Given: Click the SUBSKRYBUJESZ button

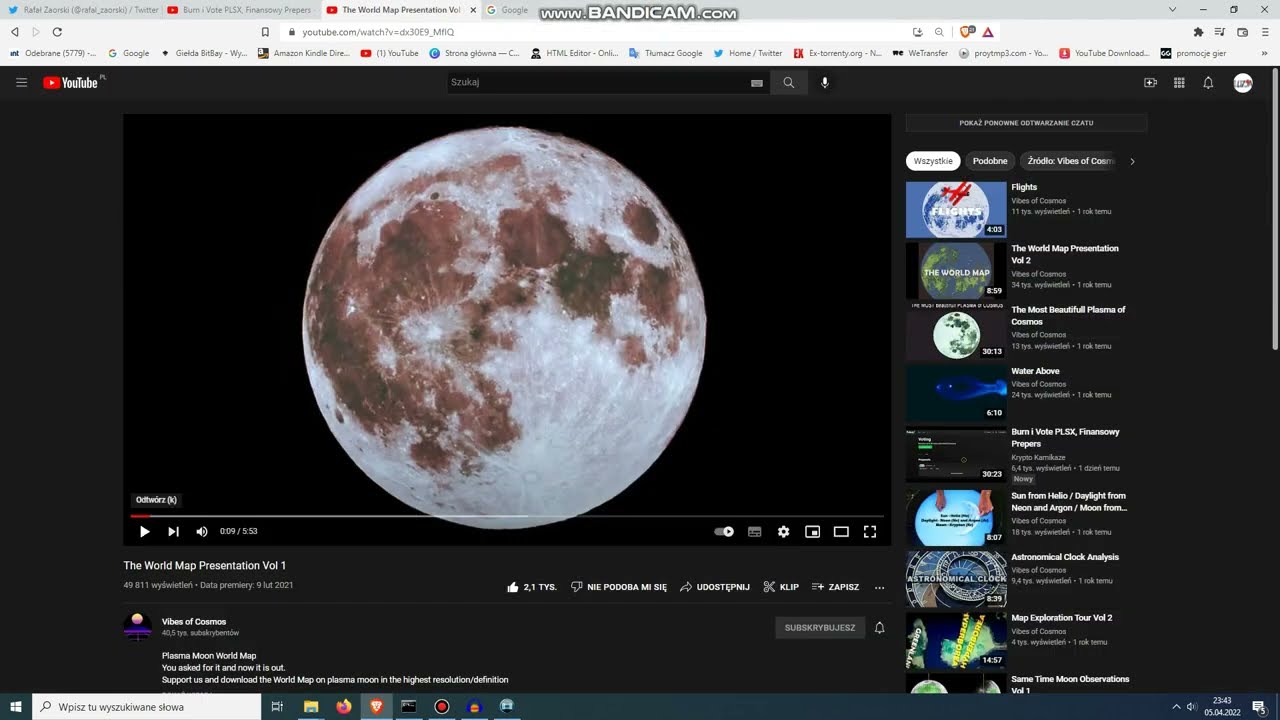Looking at the screenshot, I should tap(820, 628).
